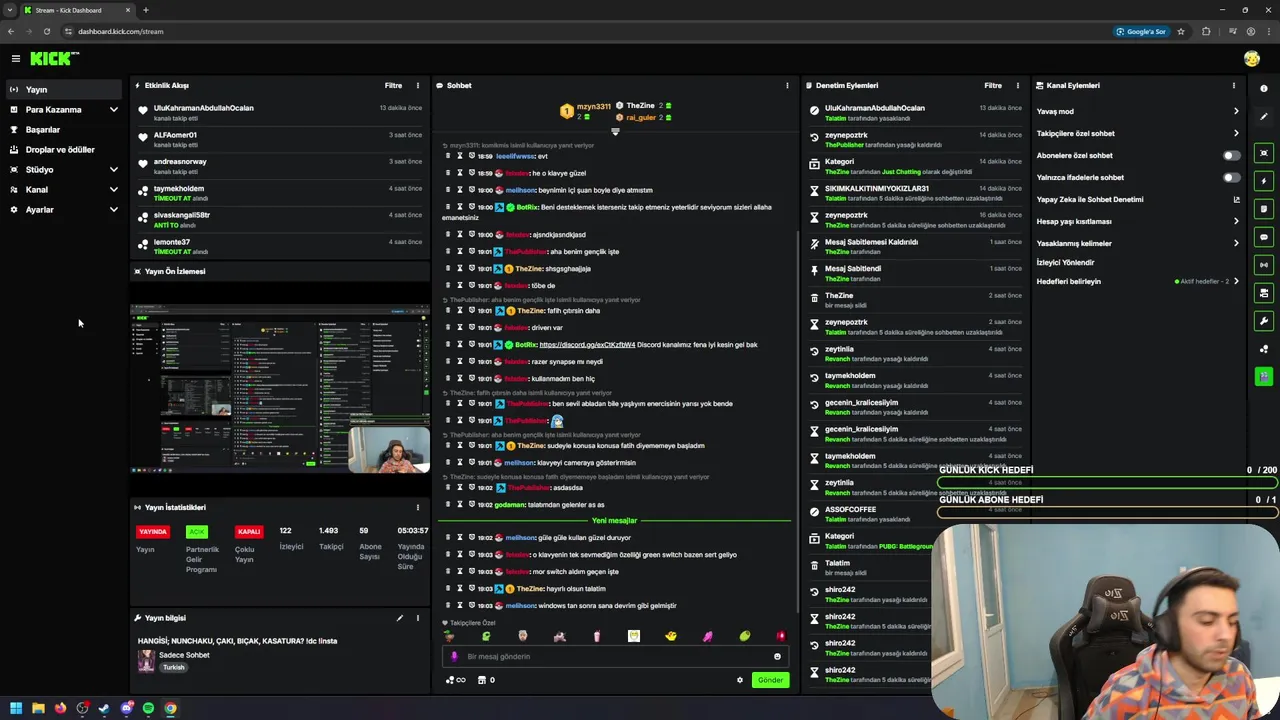
Task: Toggle the document icon in right rail
Action: tap(1264, 209)
